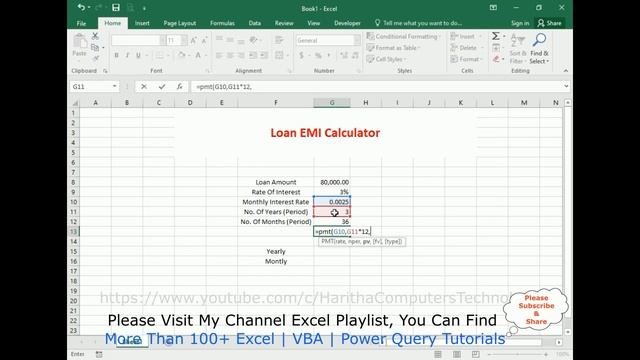
Task: Open Insert Function fx dialog
Action: pos(180,87)
